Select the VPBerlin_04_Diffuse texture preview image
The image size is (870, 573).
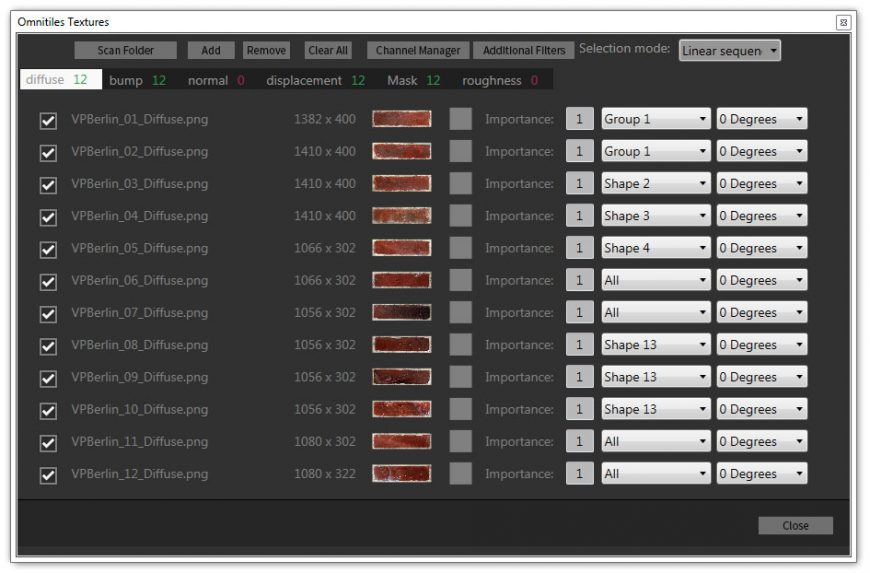pyautogui.click(x=401, y=216)
